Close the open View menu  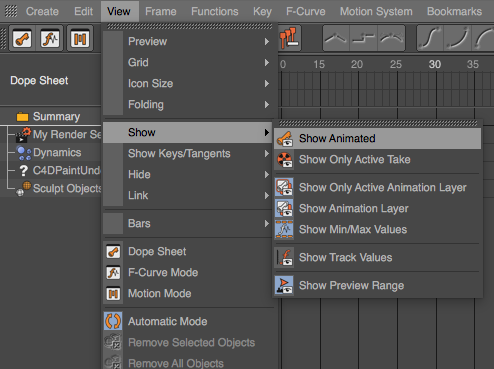coord(119,11)
